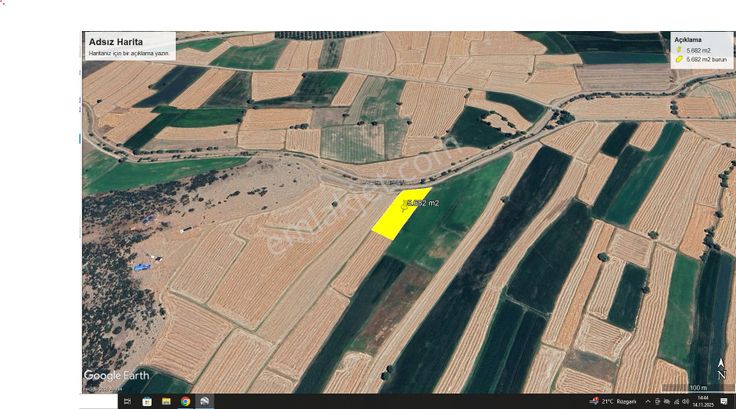Select the "5.682 m2 burun" legend entry
This screenshot has height=409, width=736.
click(704, 59)
